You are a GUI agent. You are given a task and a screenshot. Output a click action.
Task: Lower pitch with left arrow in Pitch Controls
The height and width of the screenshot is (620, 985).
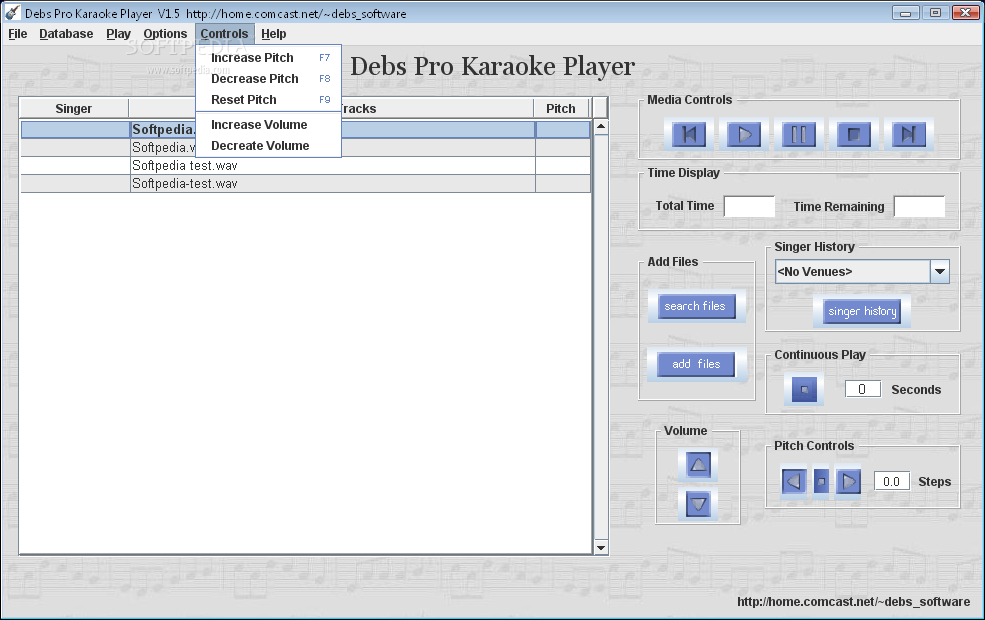pyautogui.click(x=794, y=482)
